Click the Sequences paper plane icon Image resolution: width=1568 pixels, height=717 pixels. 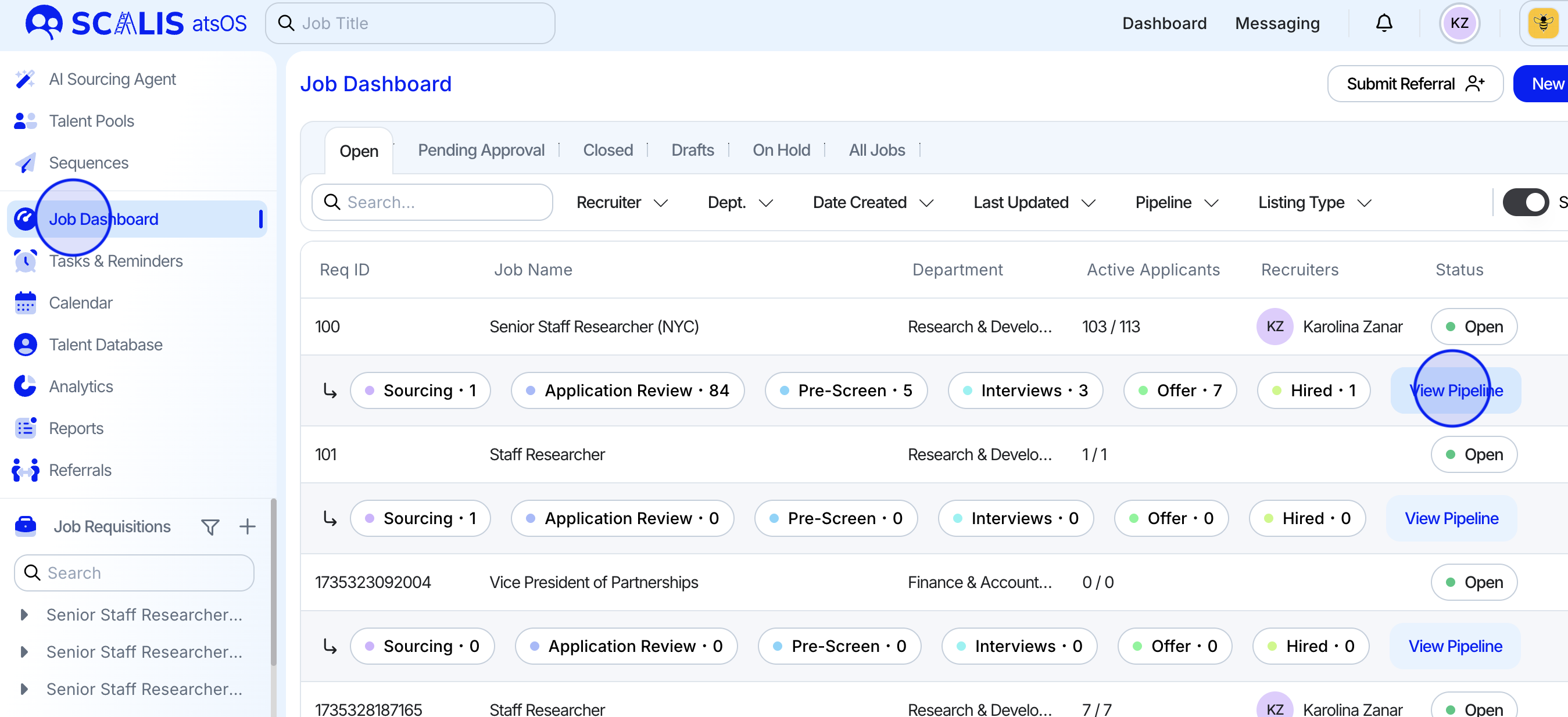coord(25,163)
